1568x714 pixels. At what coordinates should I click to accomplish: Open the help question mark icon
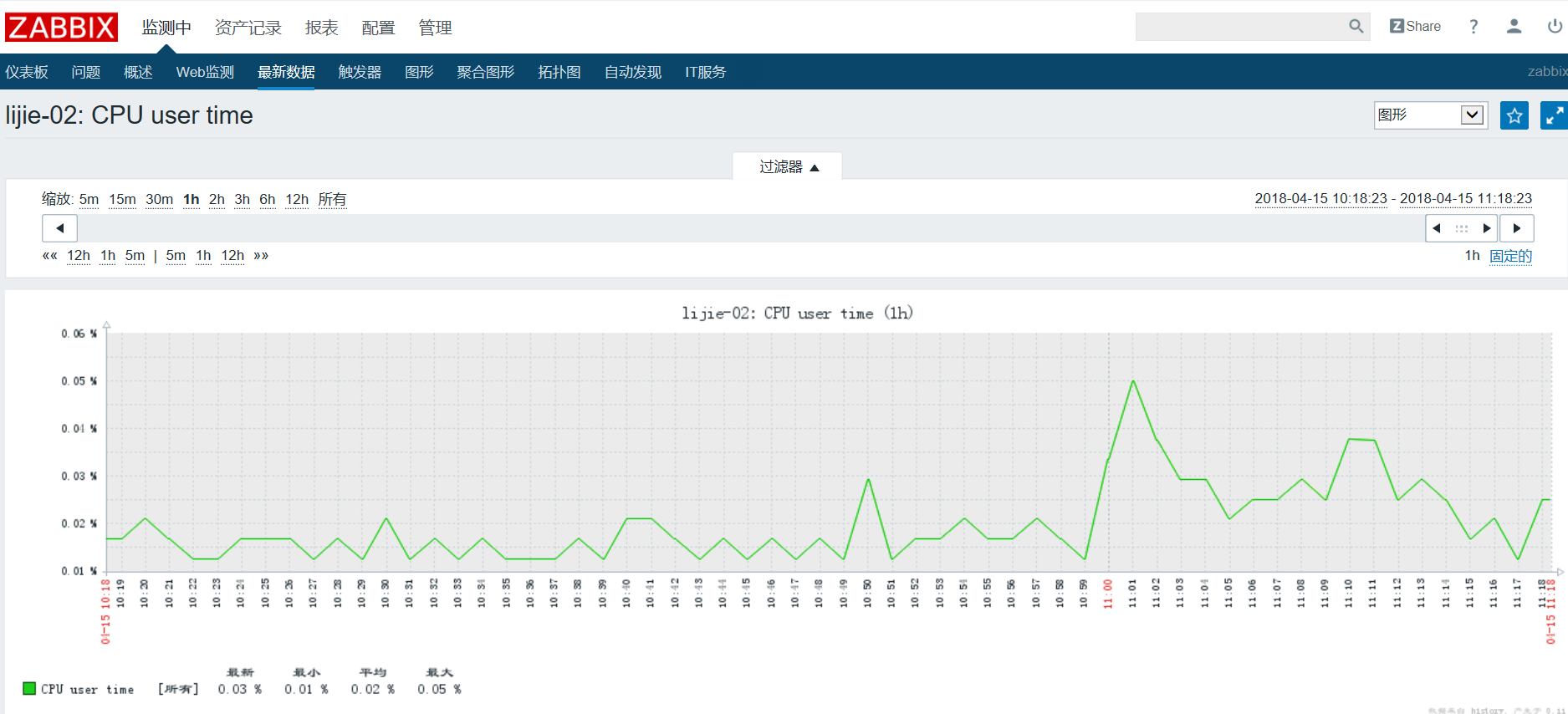1474,27
